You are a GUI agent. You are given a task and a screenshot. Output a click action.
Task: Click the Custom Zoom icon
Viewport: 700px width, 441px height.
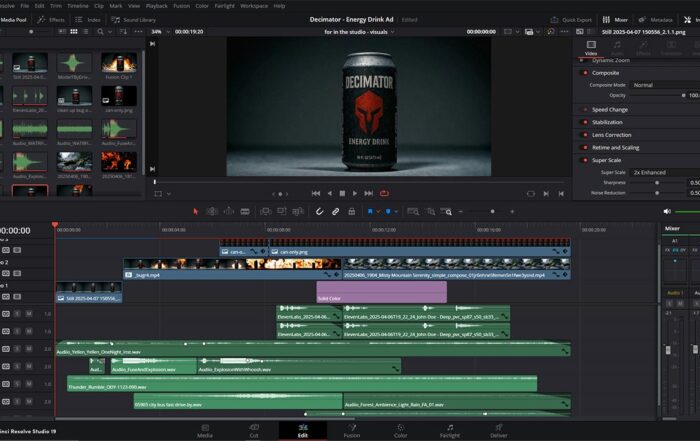click(x=446, y=212)
